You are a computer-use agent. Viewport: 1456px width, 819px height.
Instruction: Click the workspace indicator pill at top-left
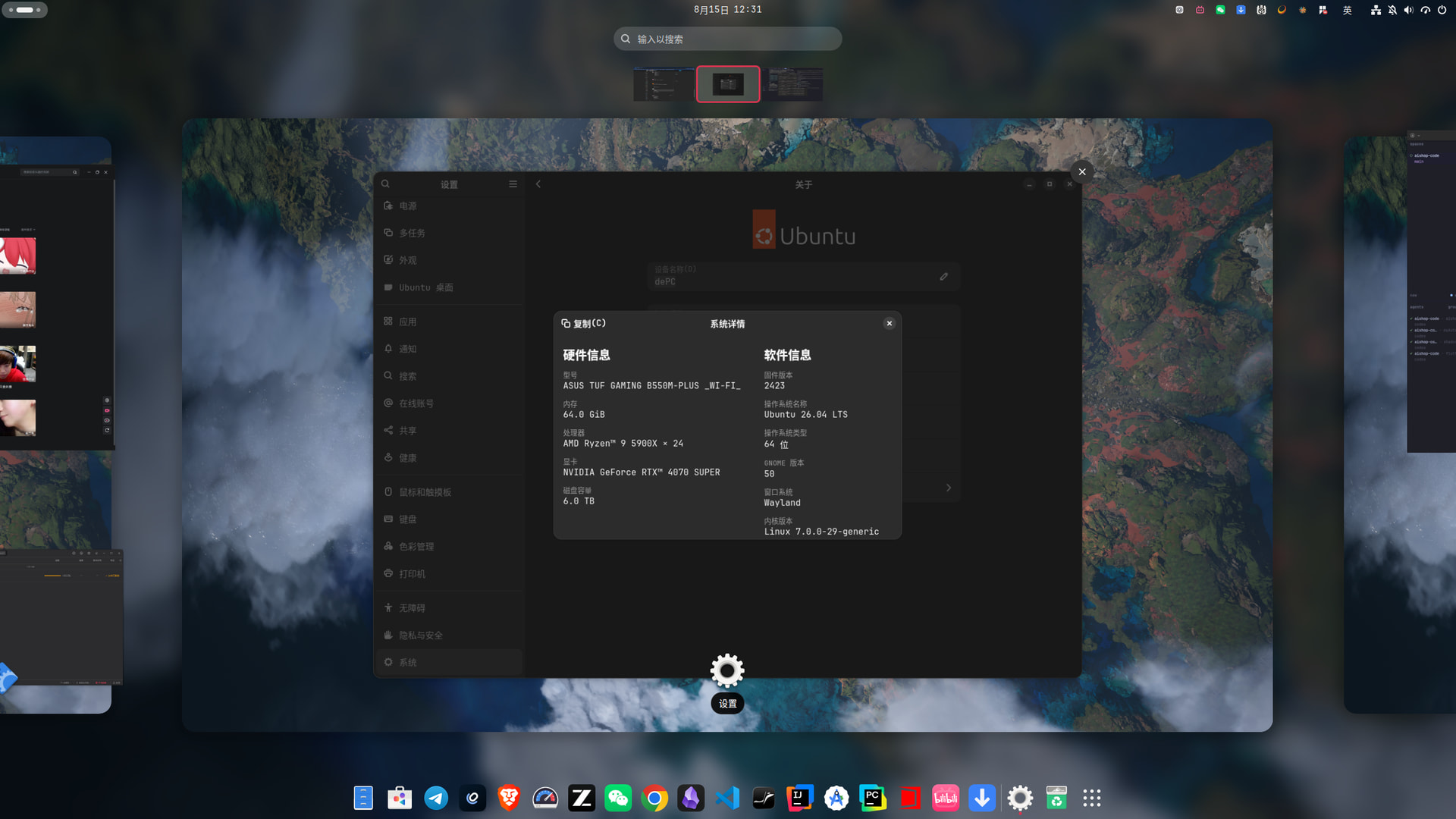click(x=25, y=10)
